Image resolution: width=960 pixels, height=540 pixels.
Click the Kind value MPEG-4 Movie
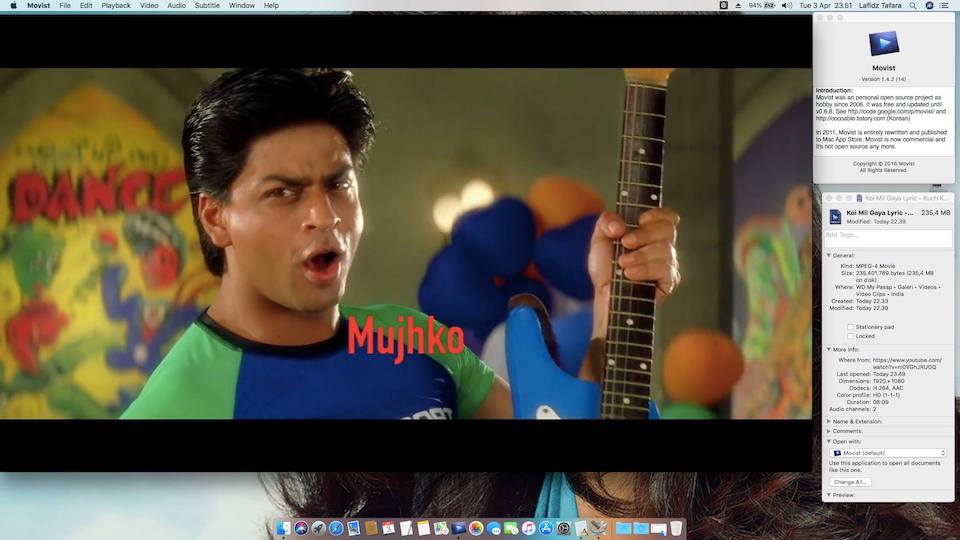pos(876,266)
